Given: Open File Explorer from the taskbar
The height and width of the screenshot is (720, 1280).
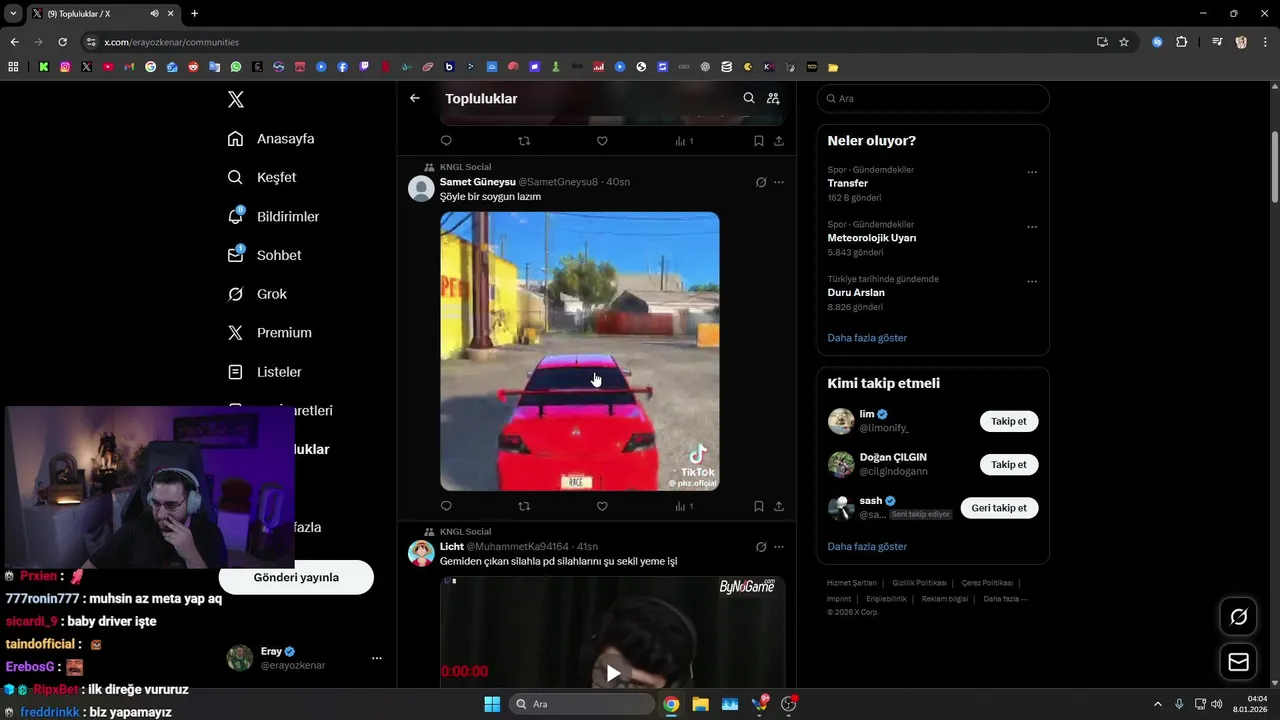Looking at the screenshot, I should pyautogui.click(x=700, y=704).
